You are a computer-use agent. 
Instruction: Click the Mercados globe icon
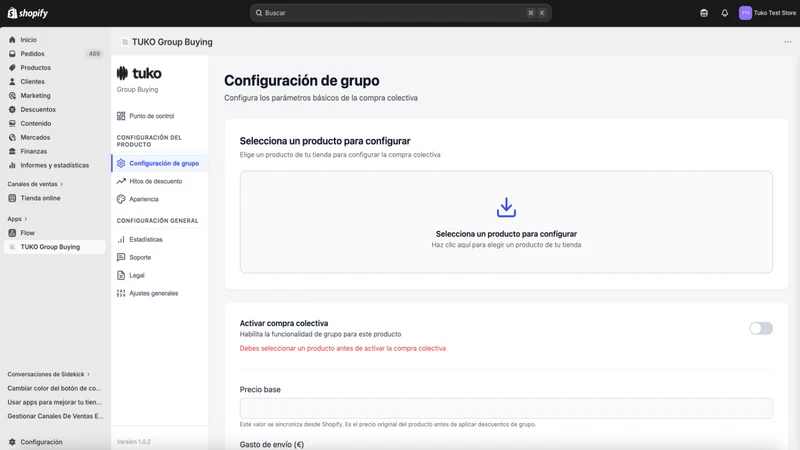click(x=12, y=137)
